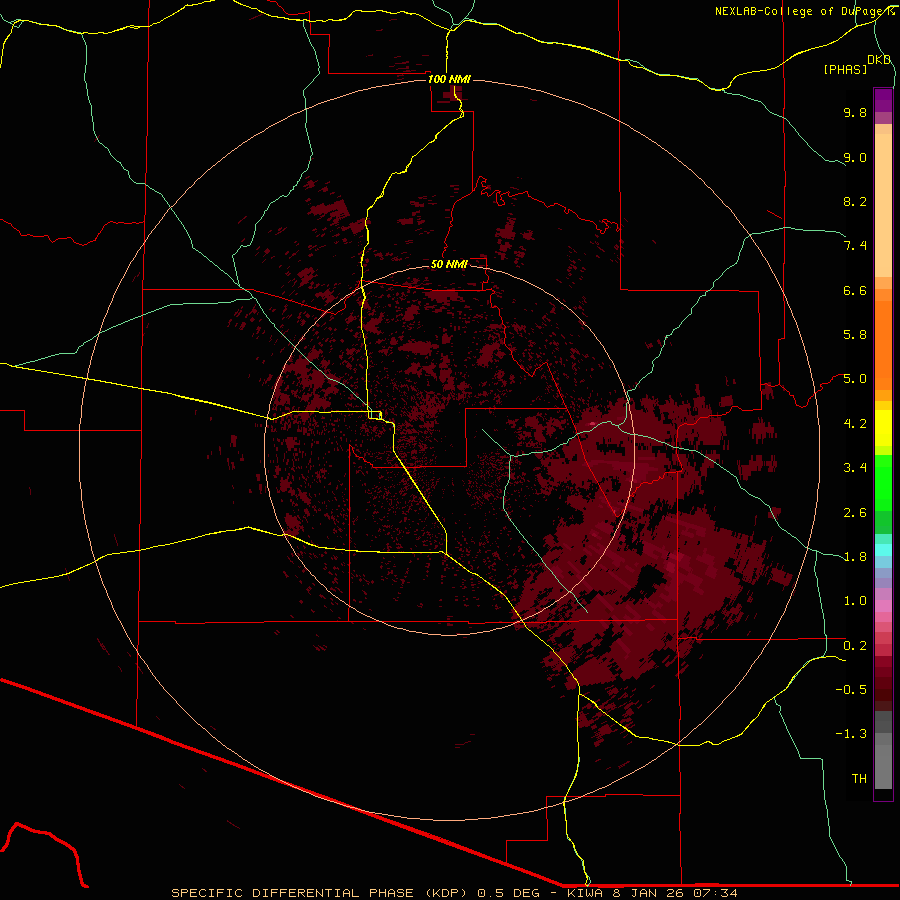This screenshot has height=900, width=900.
Task: Click the 07:34 timestamp in the caption
Action: 715,893
